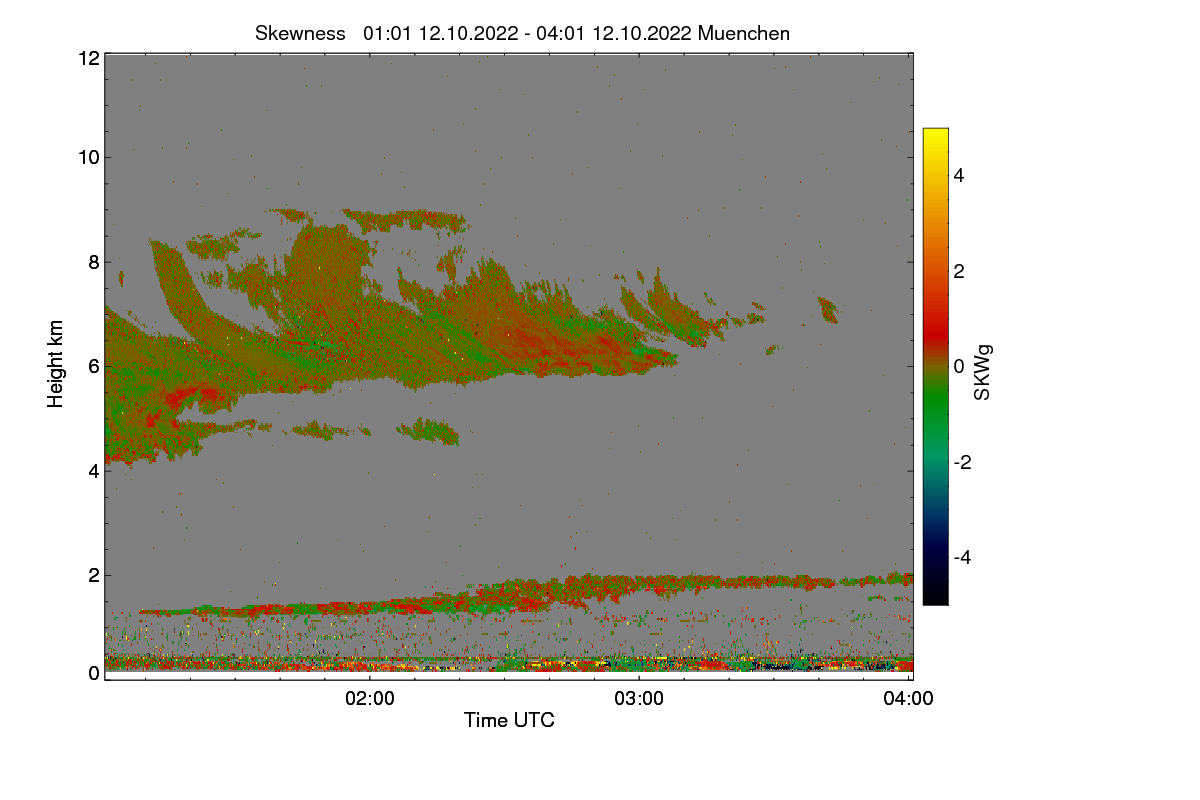Click the low cloud layer near 2 km at 03:30

click(774, 581)
